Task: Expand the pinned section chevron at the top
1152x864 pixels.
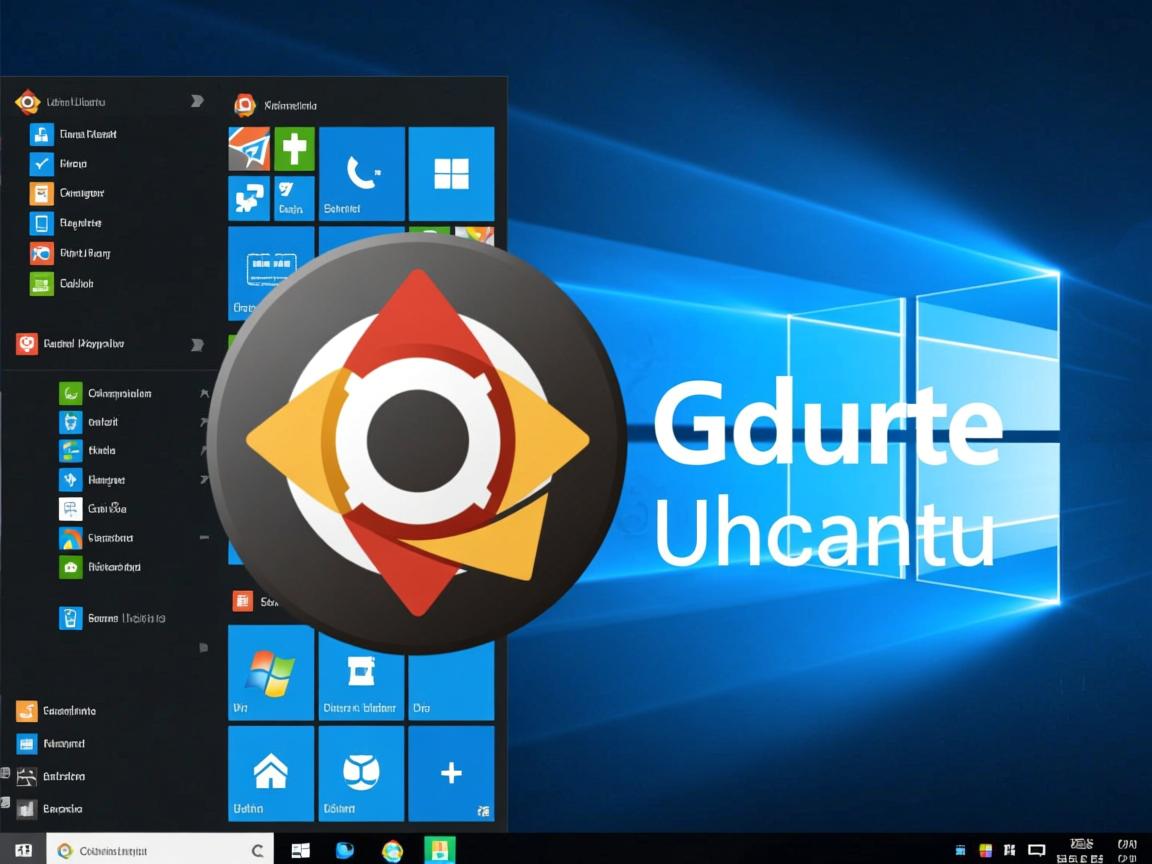Action: click(197, 100)
